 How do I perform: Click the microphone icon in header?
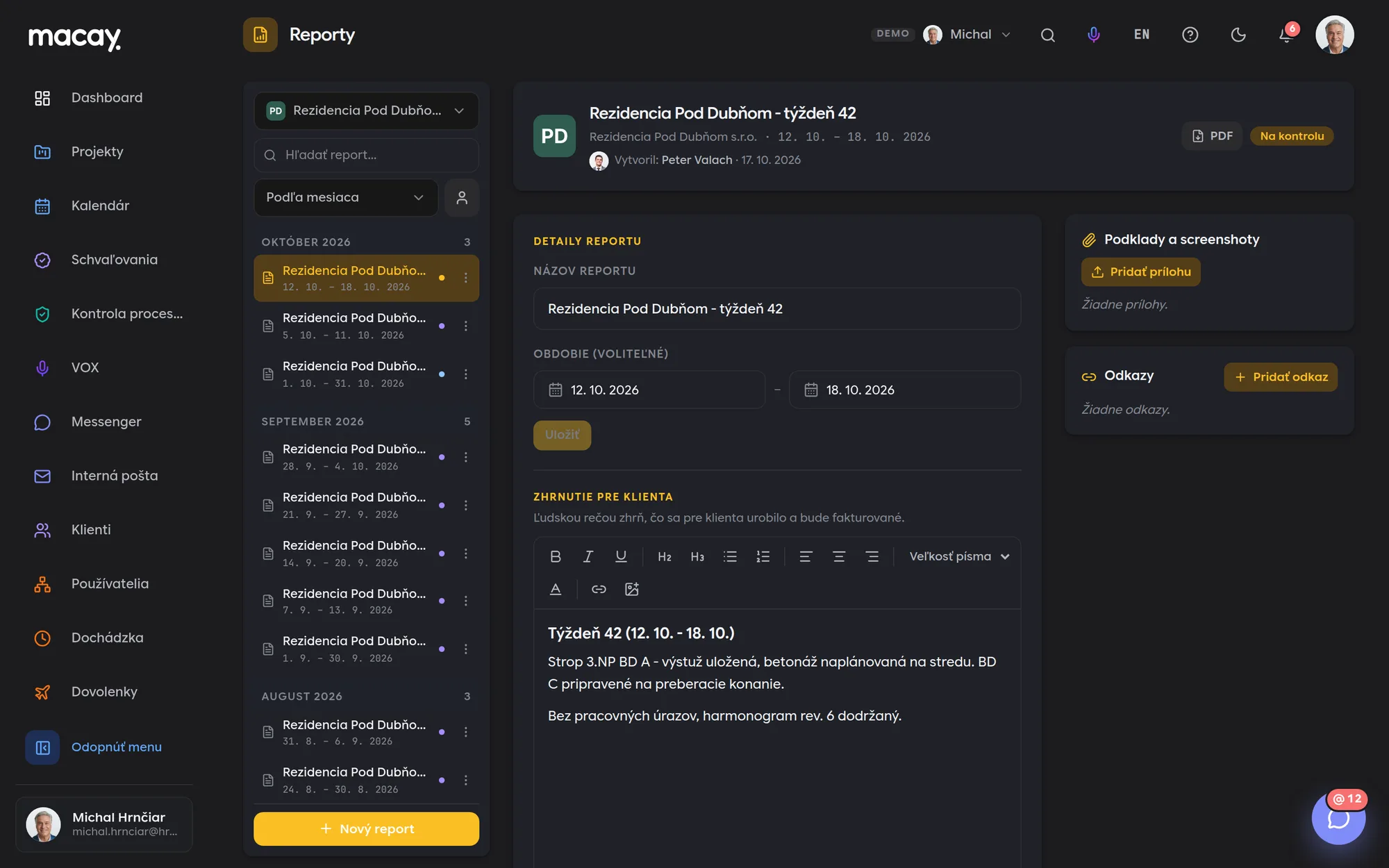(1093, 35)
